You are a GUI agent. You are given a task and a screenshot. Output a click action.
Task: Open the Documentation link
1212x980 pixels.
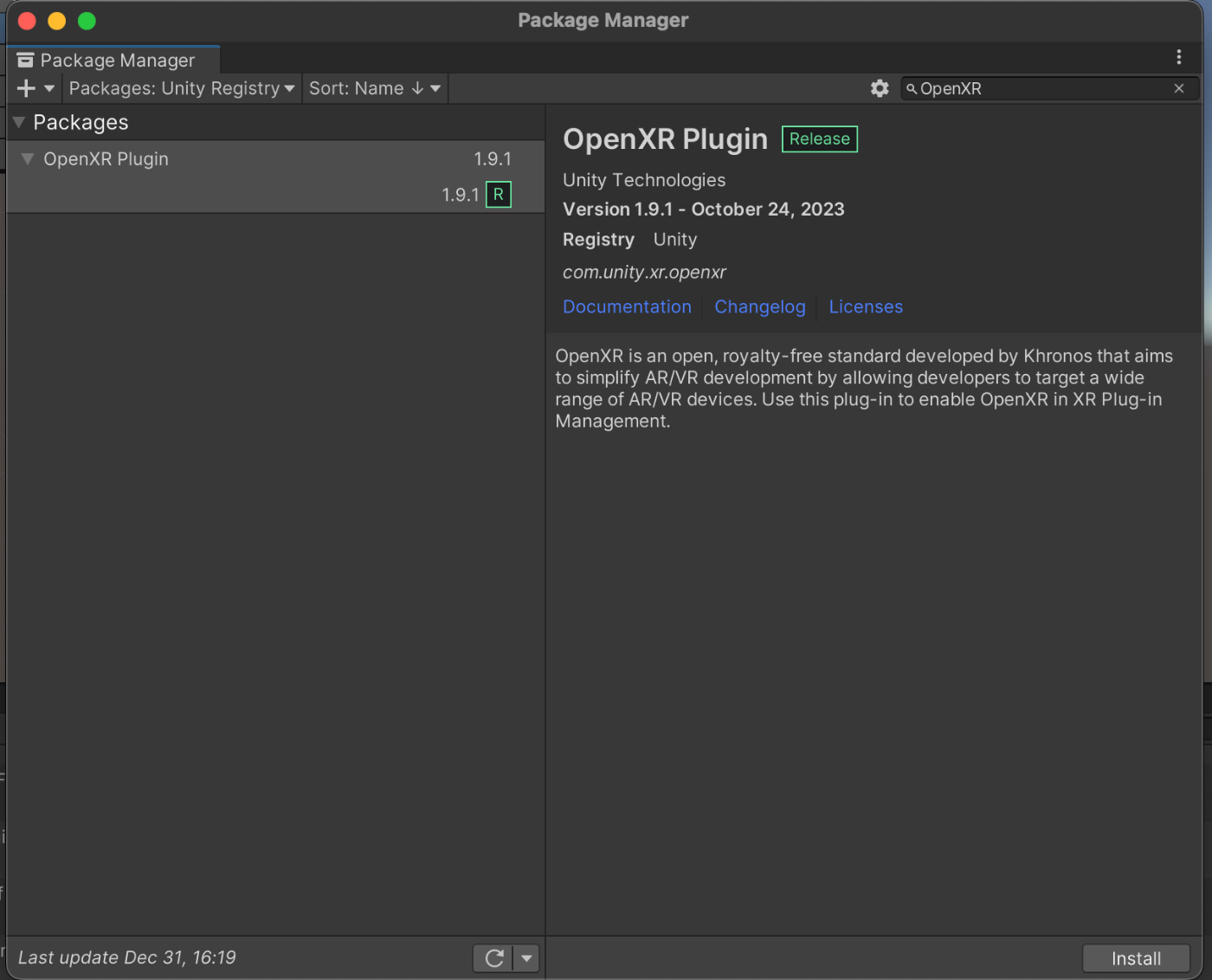pos(627,306)
